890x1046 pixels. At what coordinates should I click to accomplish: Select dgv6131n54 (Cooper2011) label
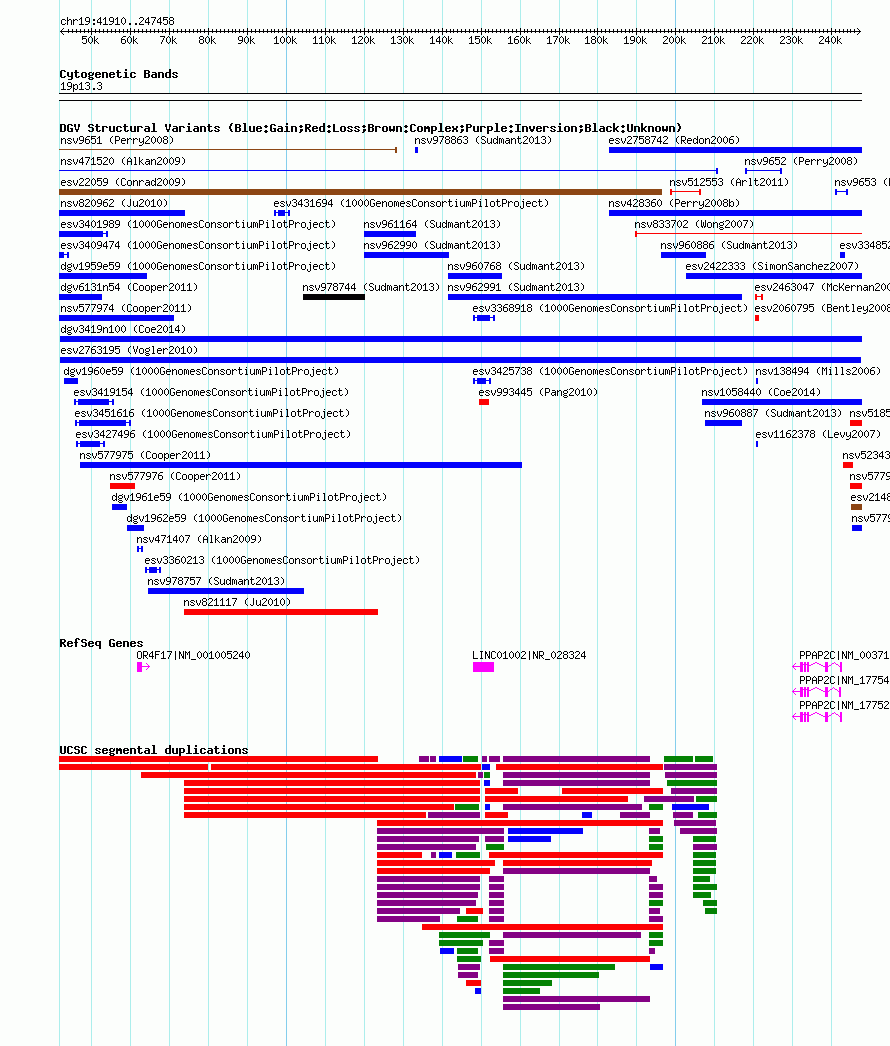click(129, 288)
